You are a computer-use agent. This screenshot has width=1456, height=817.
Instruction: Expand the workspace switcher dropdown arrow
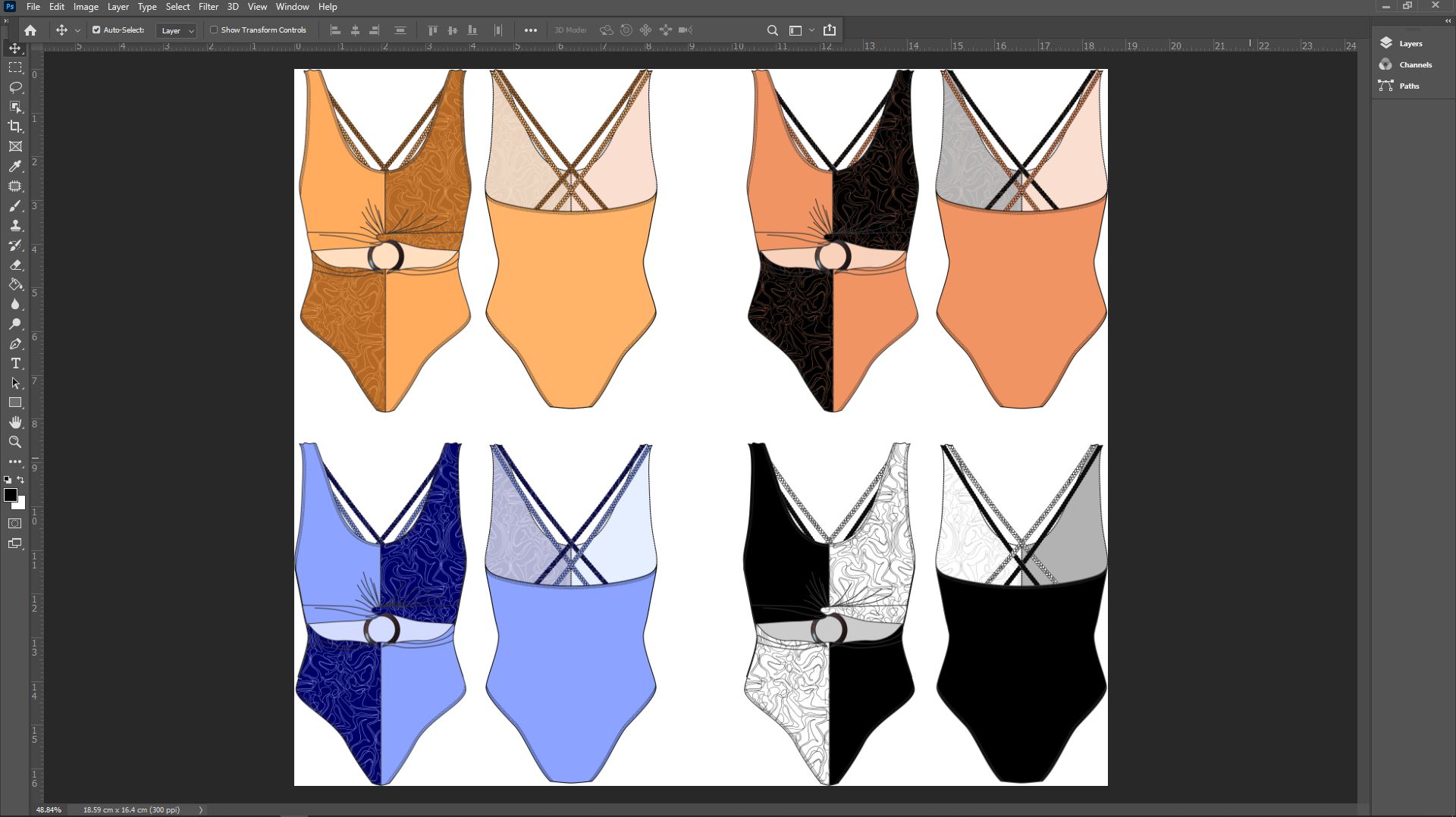click(811, 30)
